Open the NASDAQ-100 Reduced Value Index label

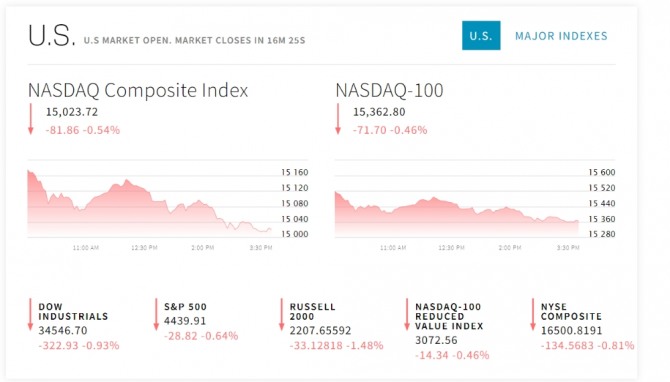coord(449,316)
